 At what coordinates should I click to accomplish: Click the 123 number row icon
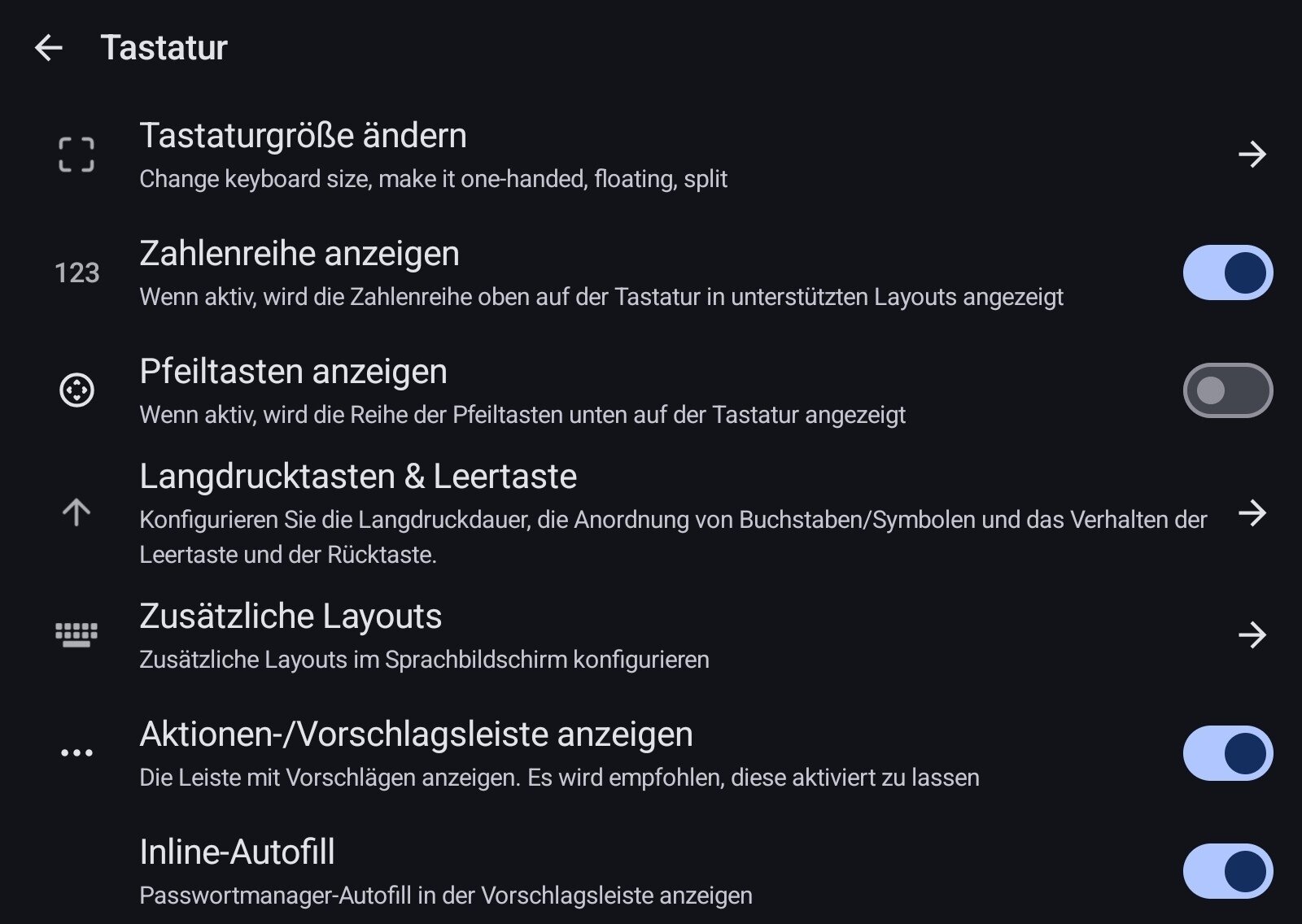tap(76, 272)
